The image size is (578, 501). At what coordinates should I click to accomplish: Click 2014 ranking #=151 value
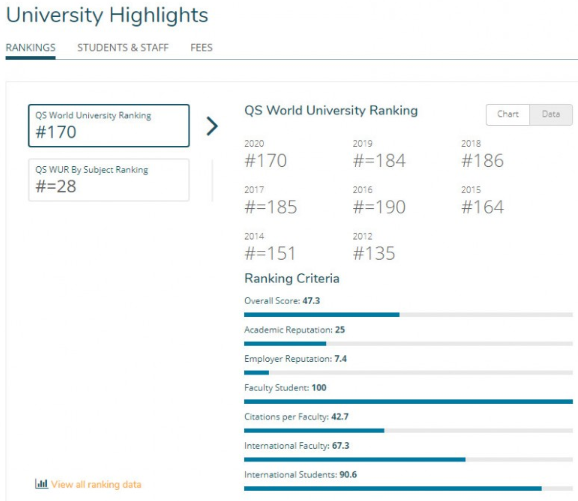pos(270,254)
